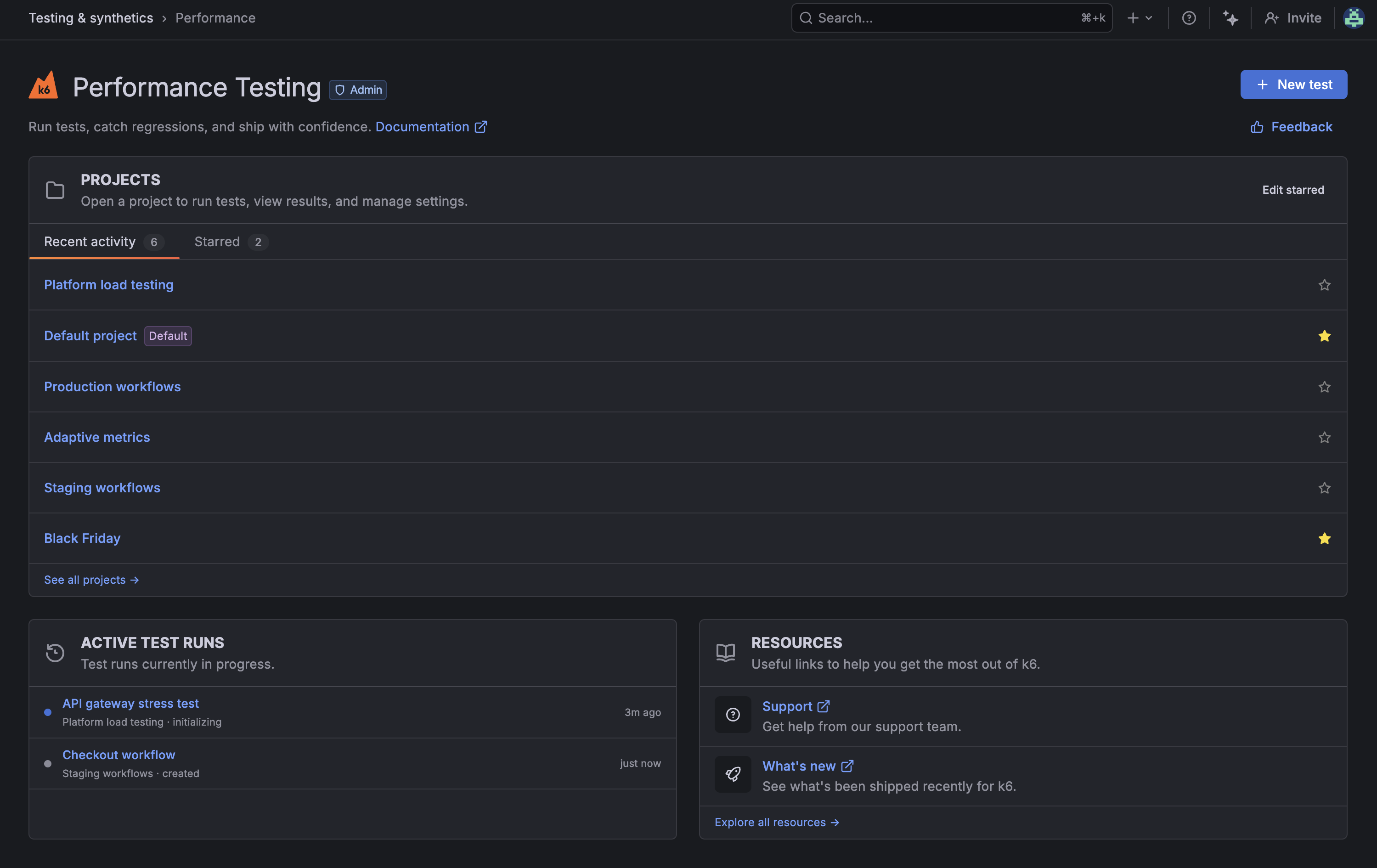Open Adaptive metrics project
This screenshot has width=1377, height=868.
[x=97, y=437]
